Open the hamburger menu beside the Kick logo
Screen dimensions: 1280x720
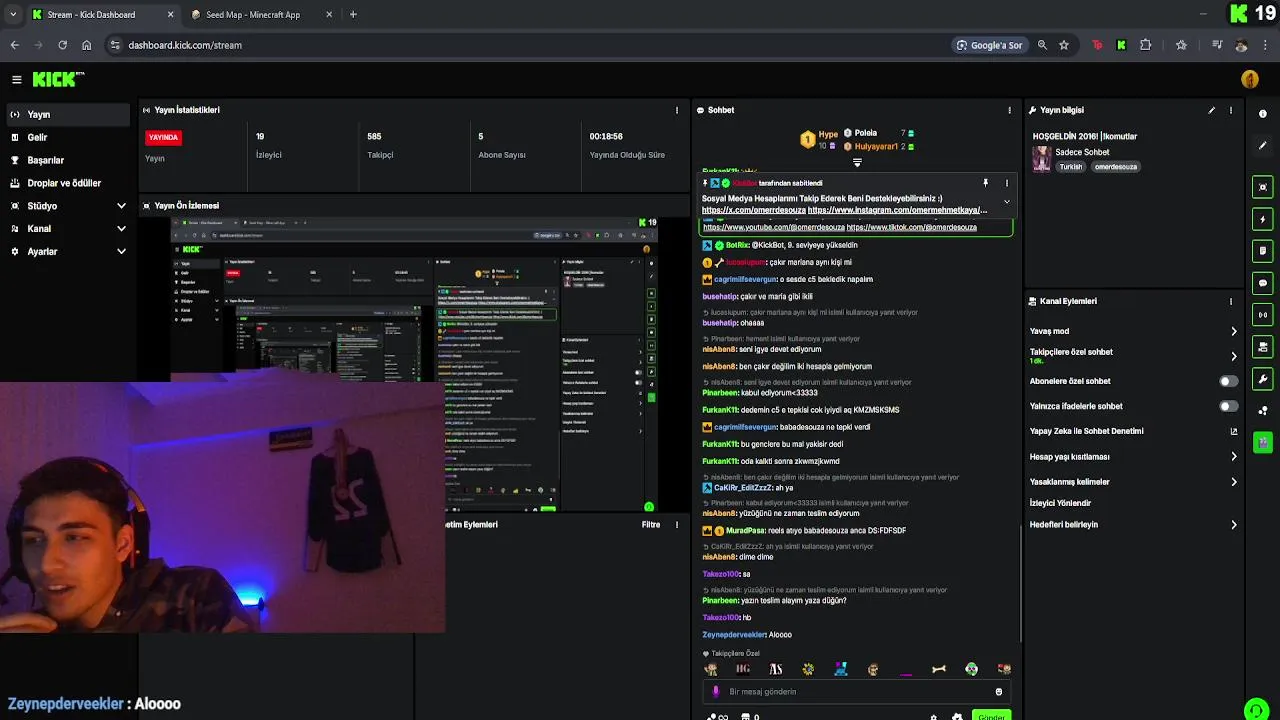point(16,80)
